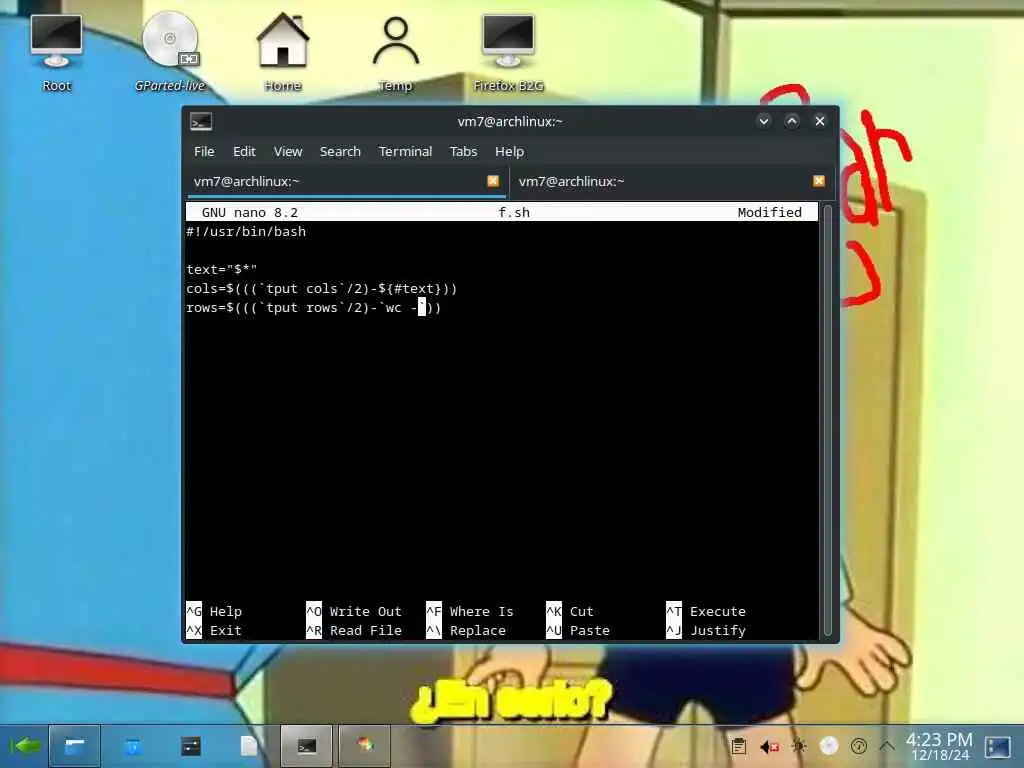Minimize the terminal with the down chevron
1024x768 pixels.
tap(763, 121)
